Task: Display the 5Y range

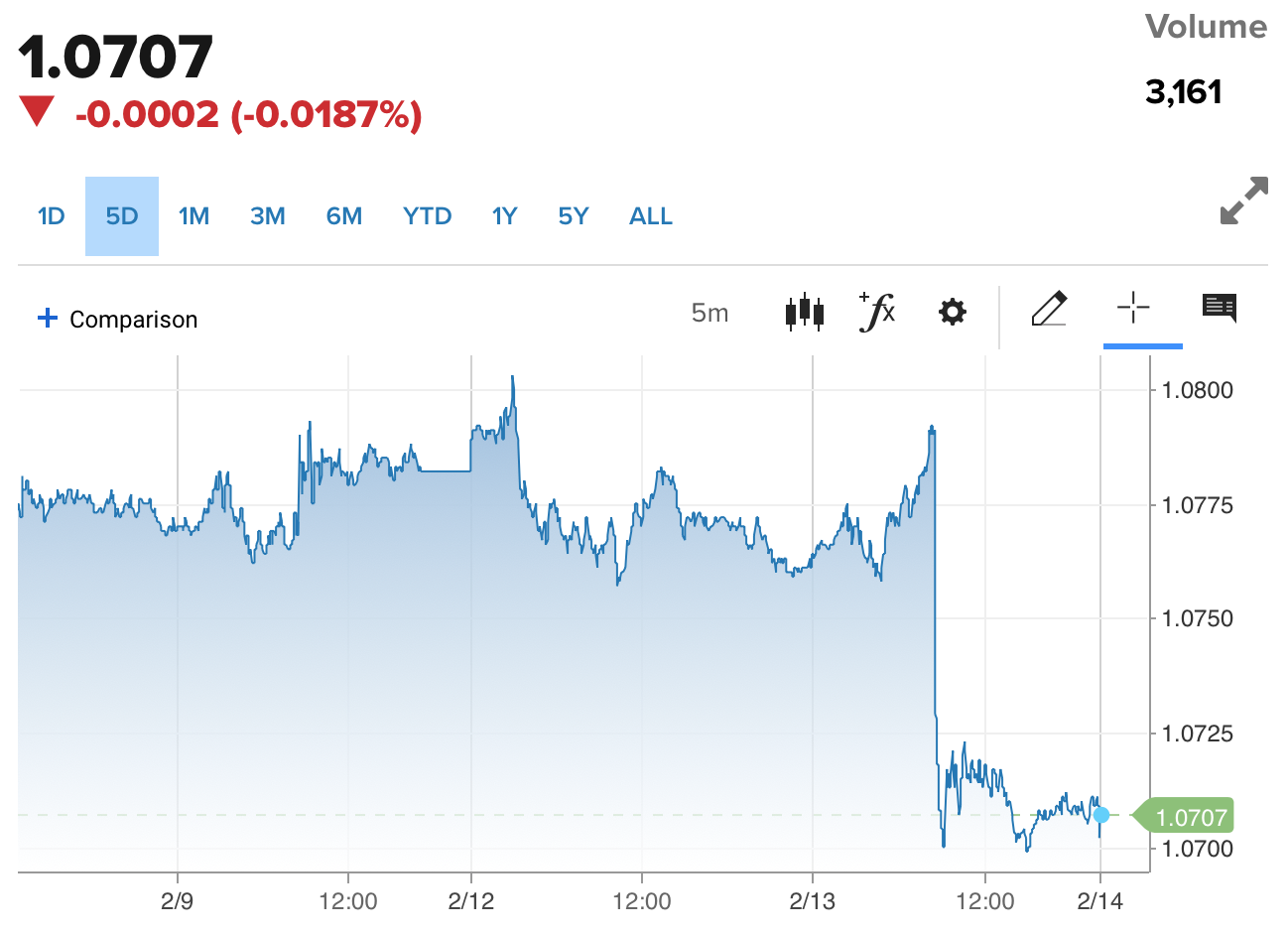Action: point(574,216)
